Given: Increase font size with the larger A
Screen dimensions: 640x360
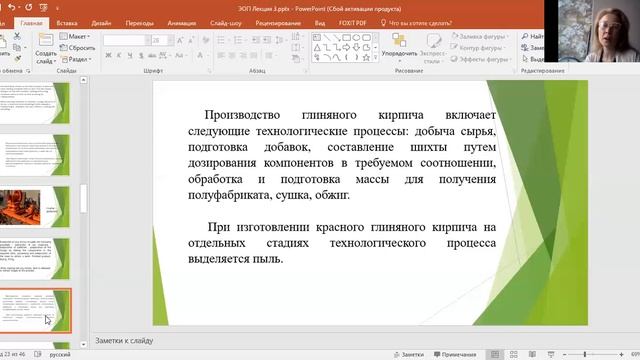Looking at the screenshot, I should pos(180,40).
